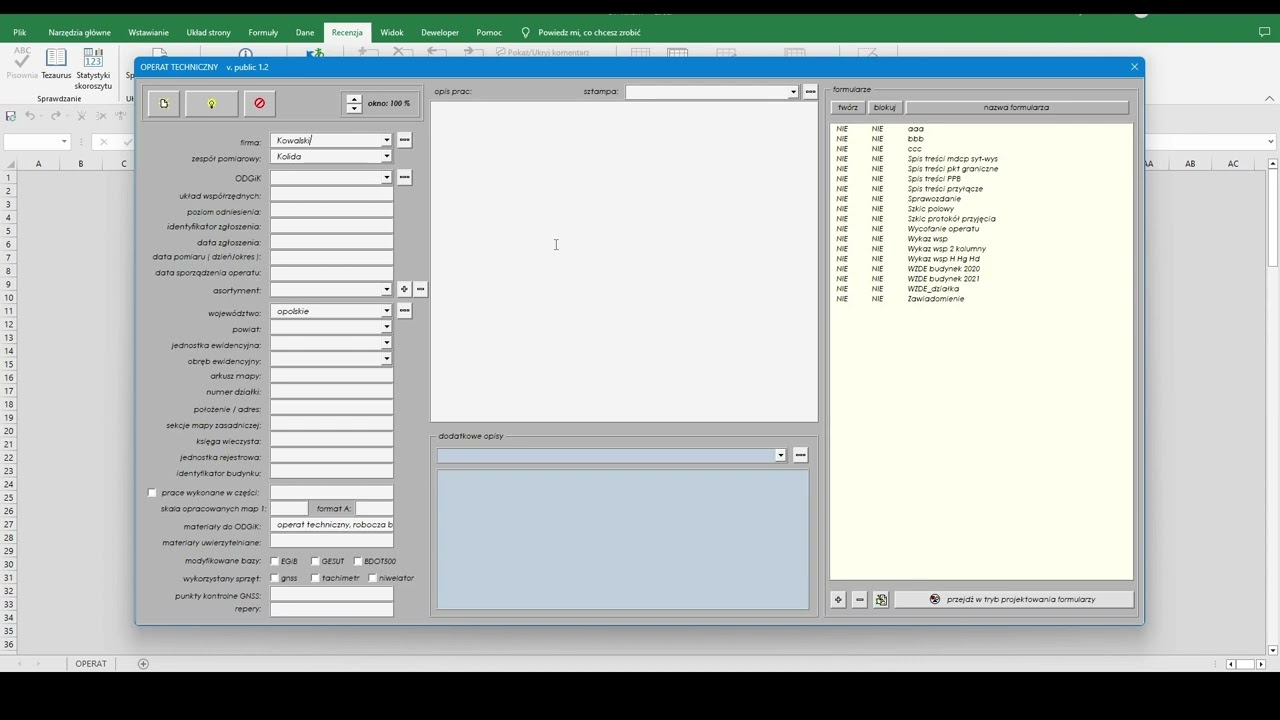Click the ellipsis button in dodatkowe opisy

coord(800,455)
